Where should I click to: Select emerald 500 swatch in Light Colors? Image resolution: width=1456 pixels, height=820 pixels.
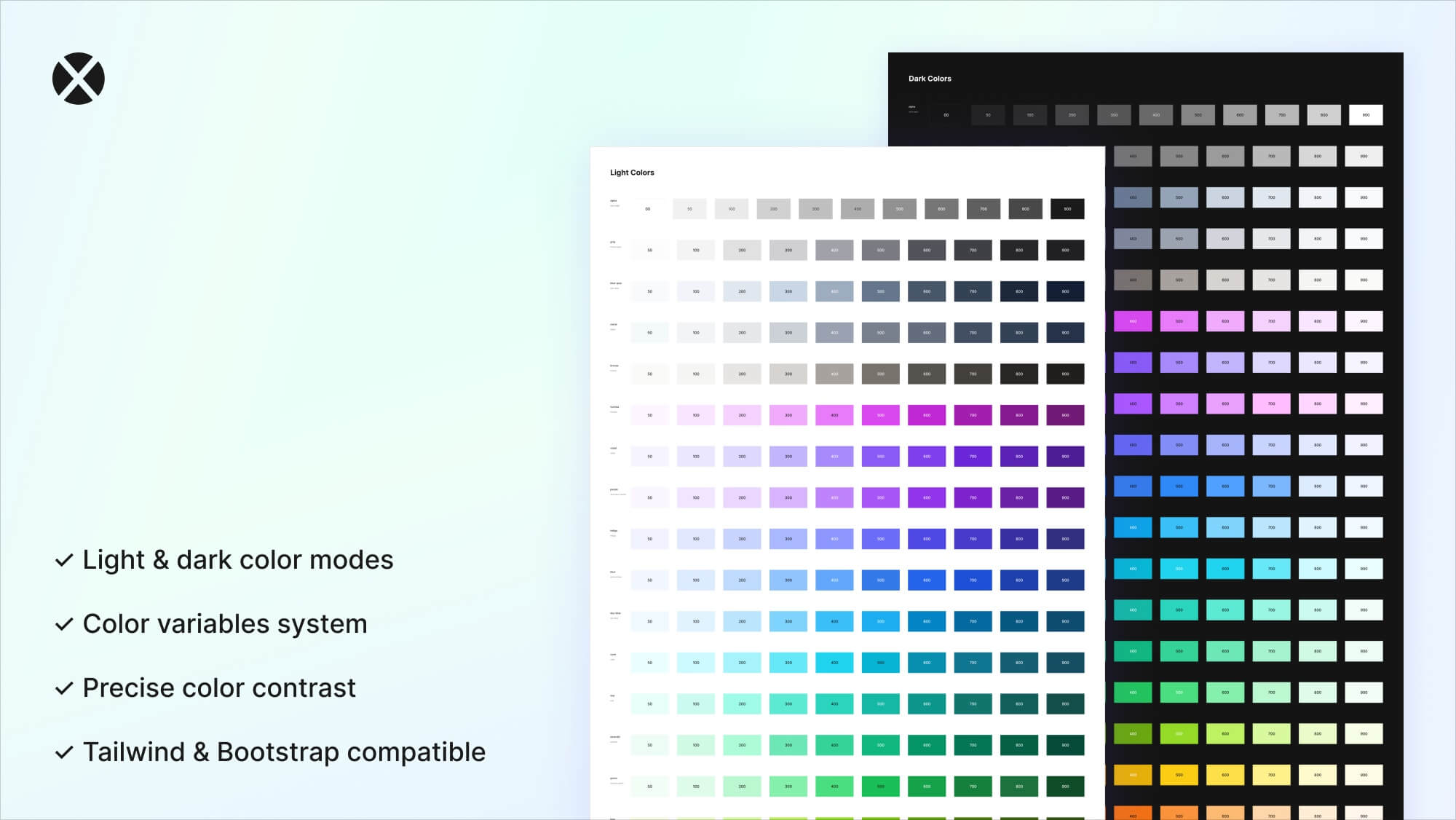[880, 745]
